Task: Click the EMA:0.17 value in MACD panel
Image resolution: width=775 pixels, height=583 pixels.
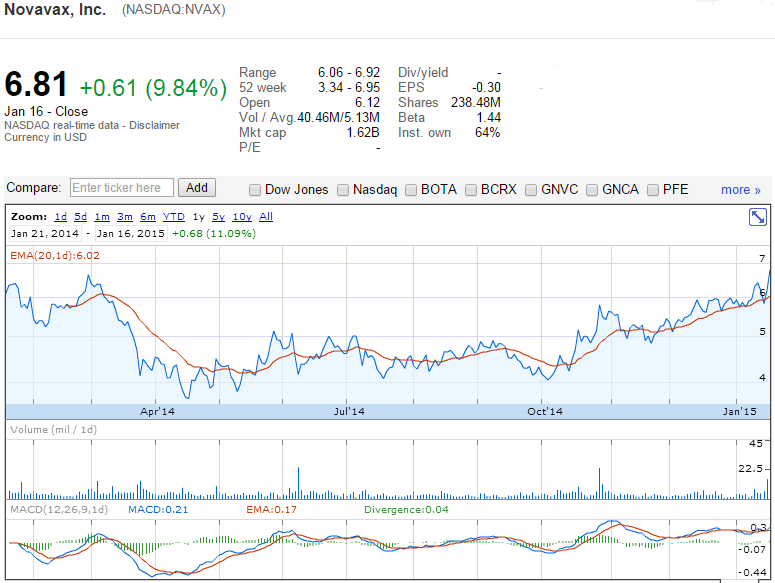Action: point(271,509)
